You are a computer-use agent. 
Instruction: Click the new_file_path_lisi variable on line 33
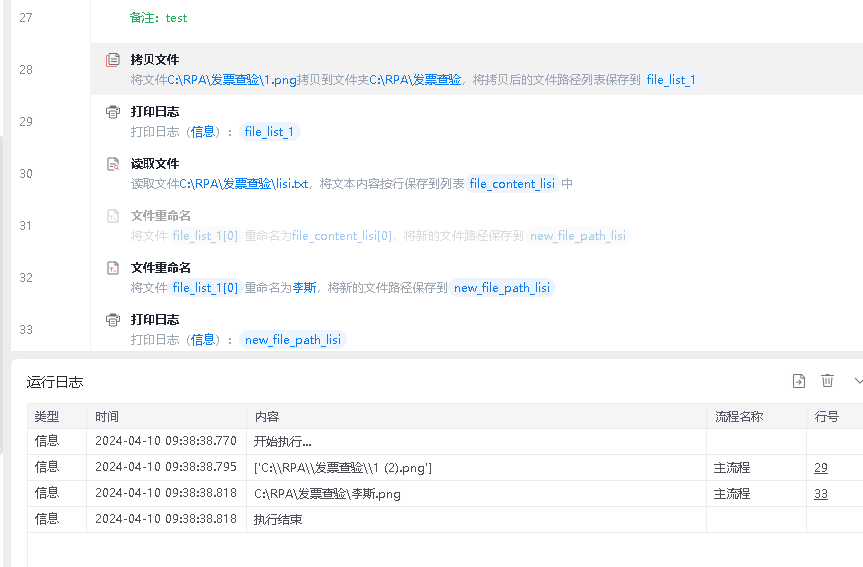click(293, 340)
